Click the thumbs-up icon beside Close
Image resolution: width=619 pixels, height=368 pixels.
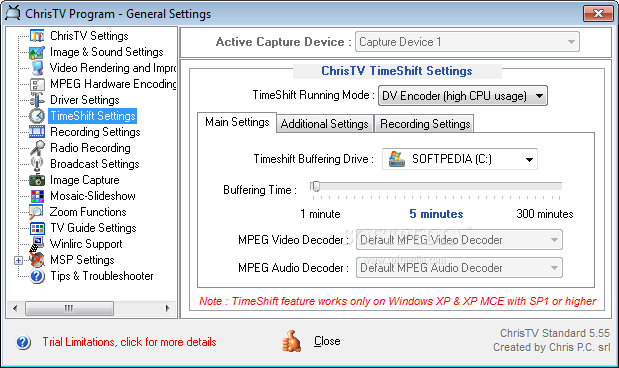tap(291, 341)
